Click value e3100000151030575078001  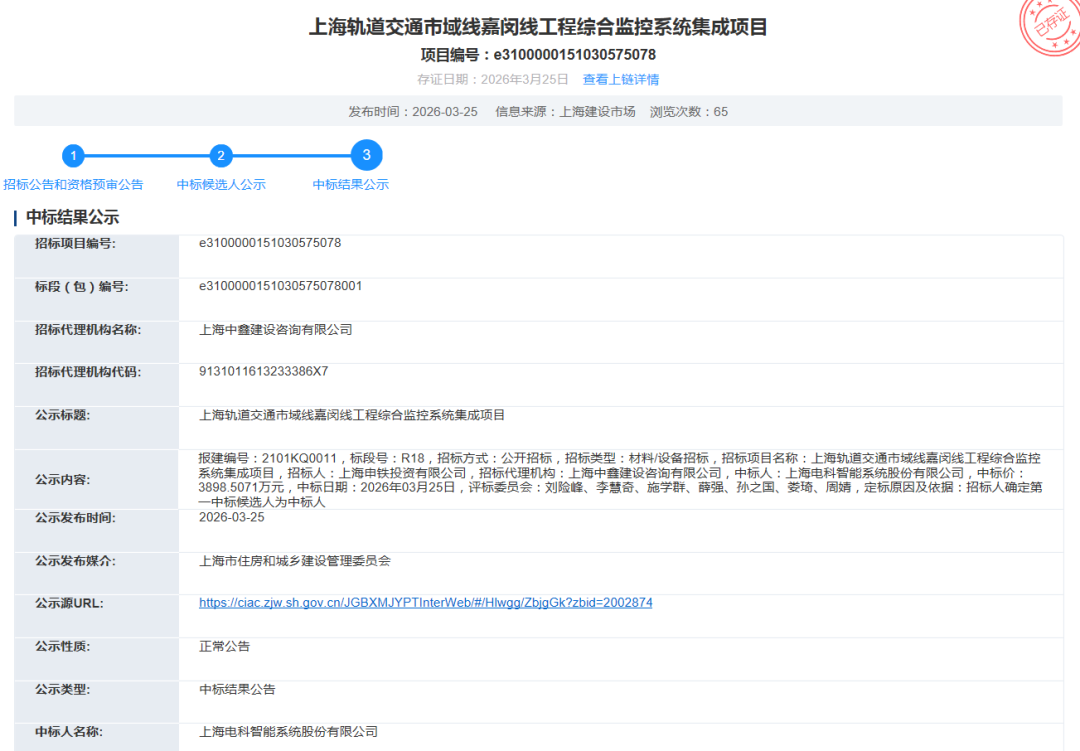coord(280,286)
